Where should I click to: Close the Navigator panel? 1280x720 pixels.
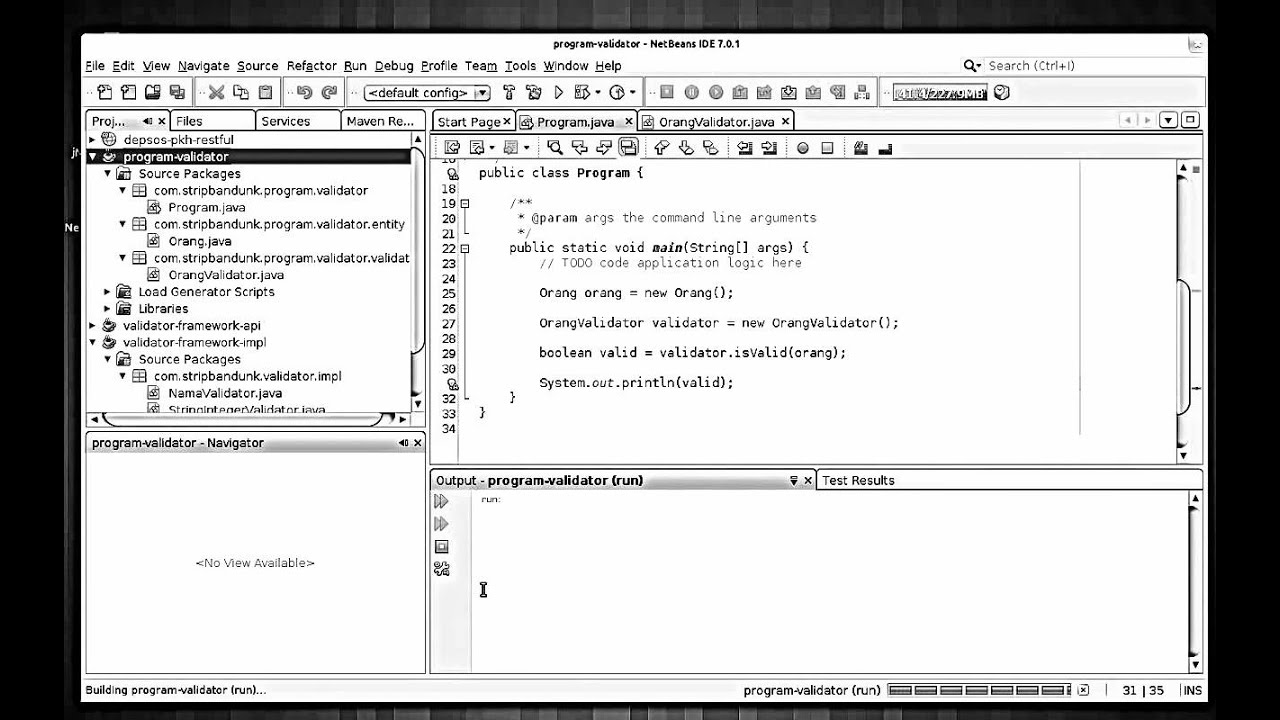coord(418,443)
